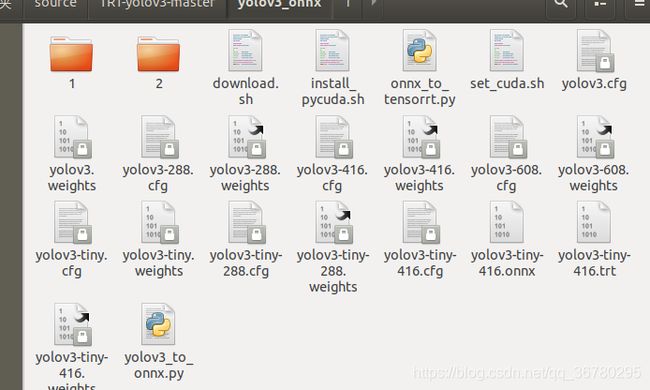Click the yolov3-tiny-416.cfg file name label
Viewport: 650px width, 390px height.
[420, 263]
